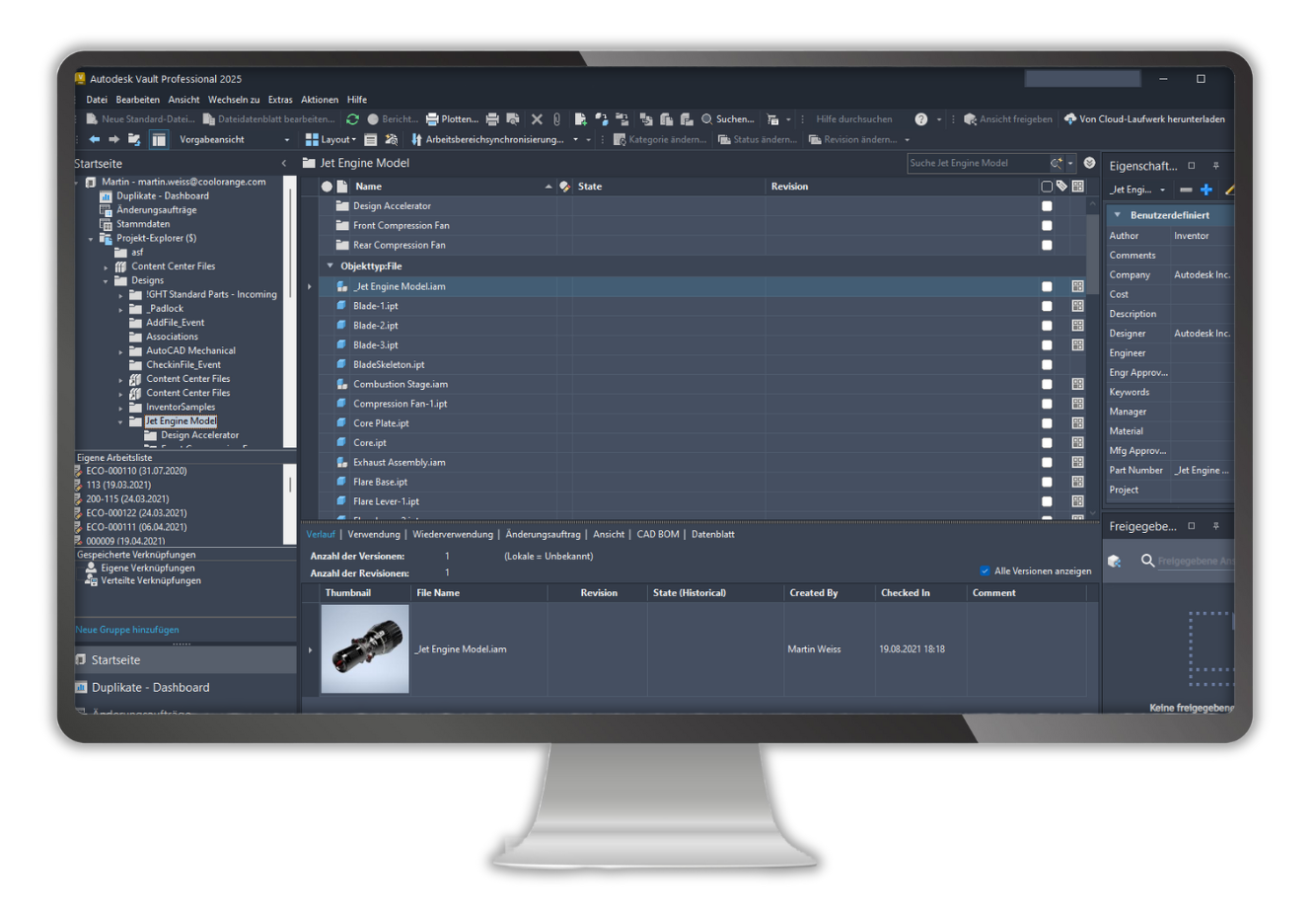Tick the checkbox for Blade-1.ipt
Viewport: 1316px width, 911px height.
click(x=1047, y=306)
